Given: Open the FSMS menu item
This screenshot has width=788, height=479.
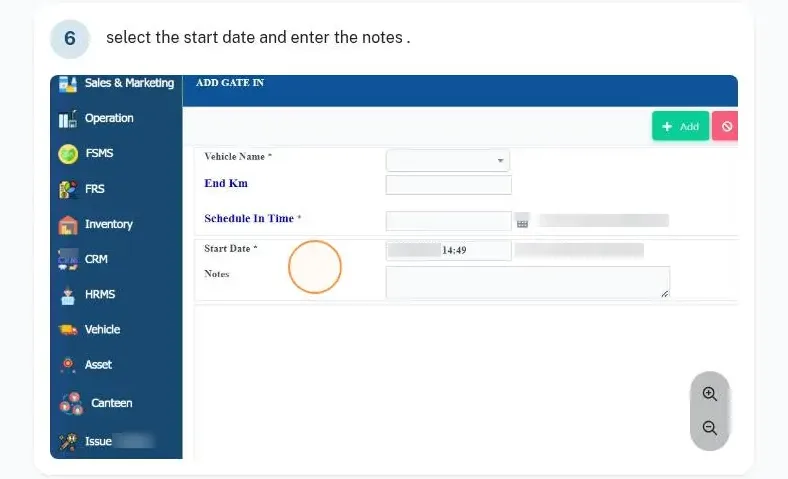Looking at the screenshot, I should click(x=99, y=153).
